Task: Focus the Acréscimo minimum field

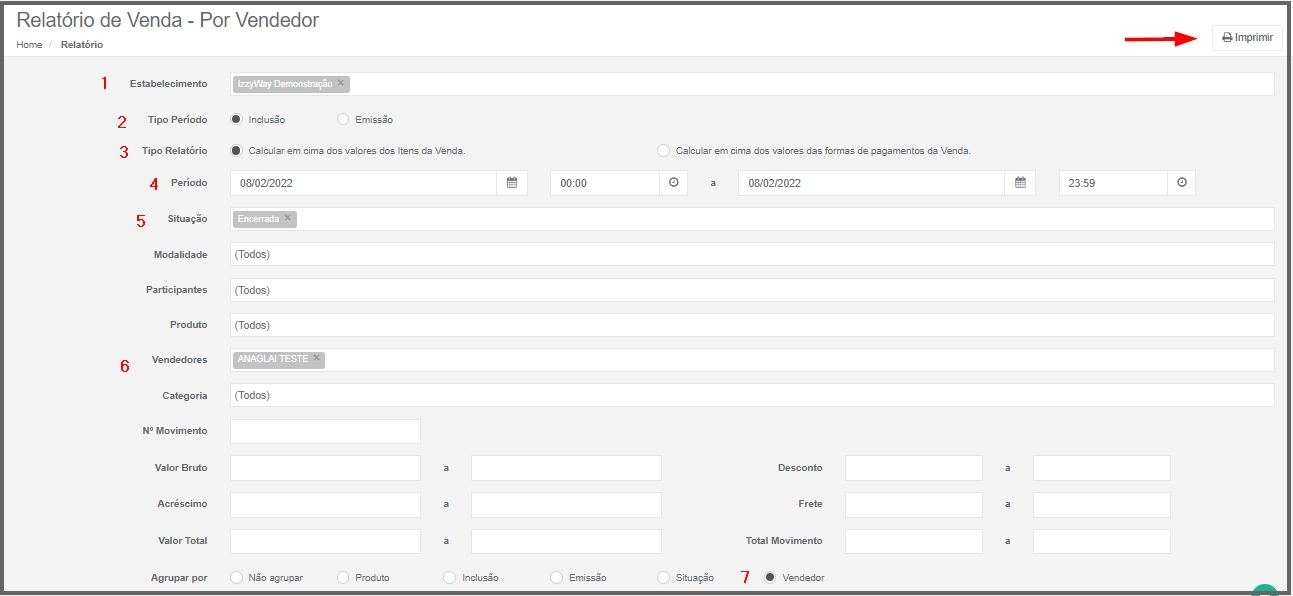Action: [x=325, y=505]
